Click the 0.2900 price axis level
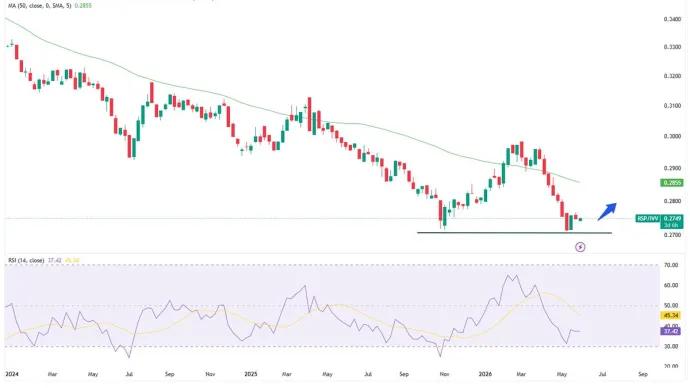The image size is (690, 388). 672,168
